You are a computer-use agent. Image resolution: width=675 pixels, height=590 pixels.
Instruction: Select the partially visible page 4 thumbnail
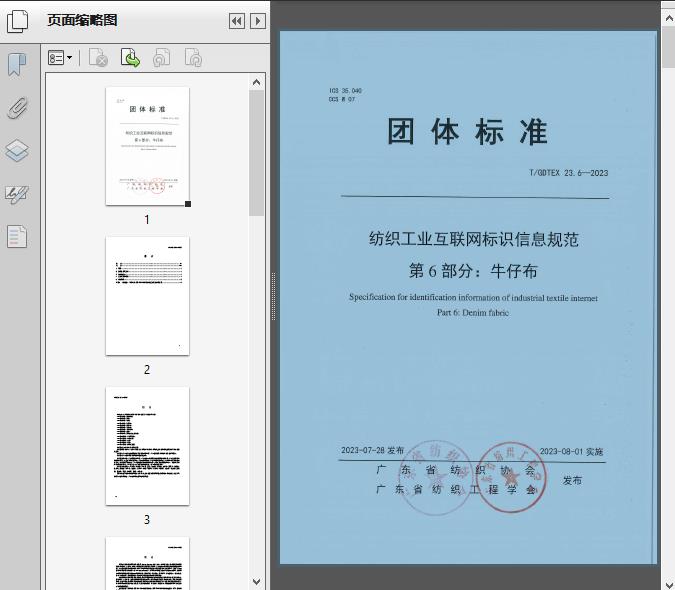[x=147, y=563]
